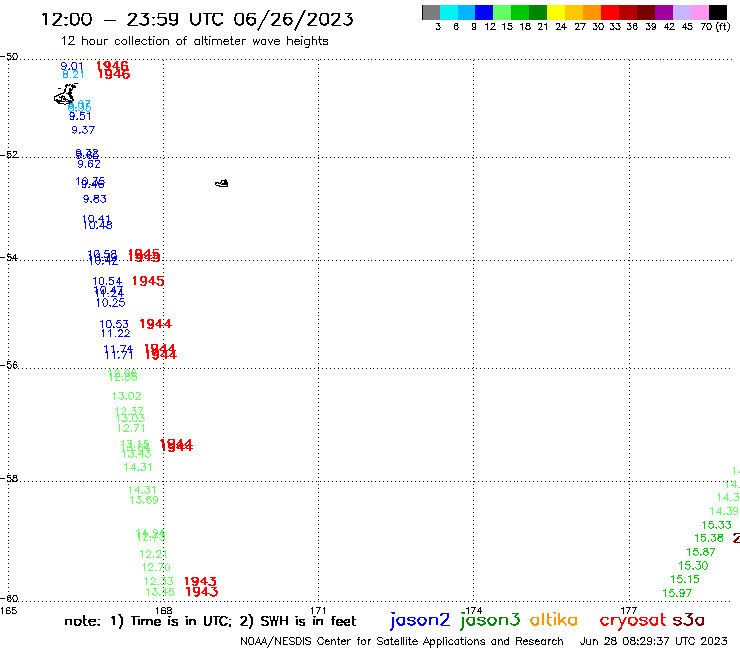Image resolution: width=740 pixels, height=650 pixels.
Task: Click the jason3 satellite label
Action: point(490,620)
